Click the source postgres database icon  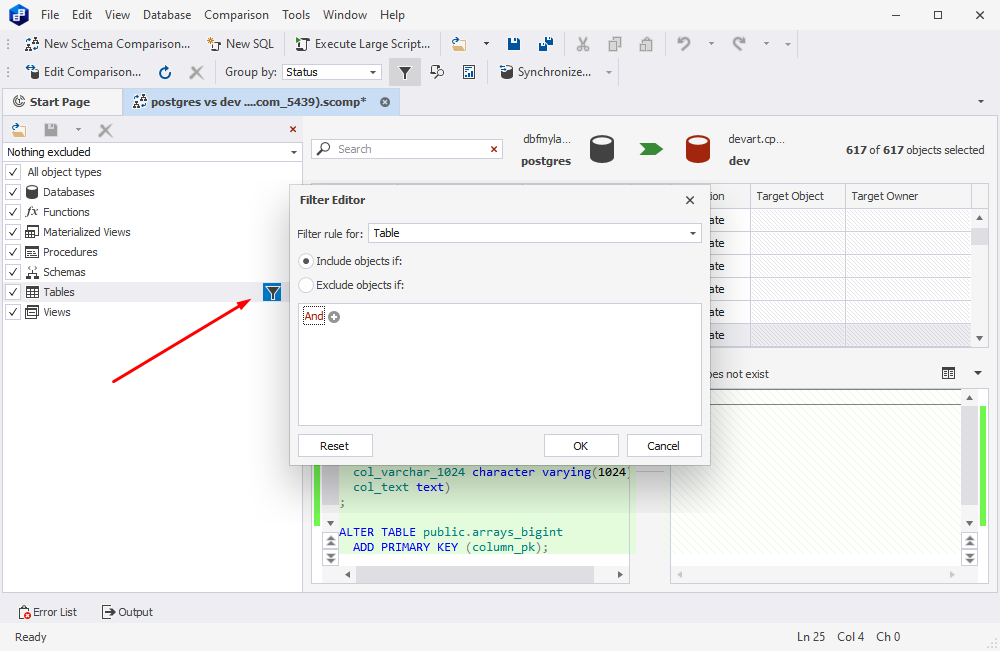coord(601,149)
